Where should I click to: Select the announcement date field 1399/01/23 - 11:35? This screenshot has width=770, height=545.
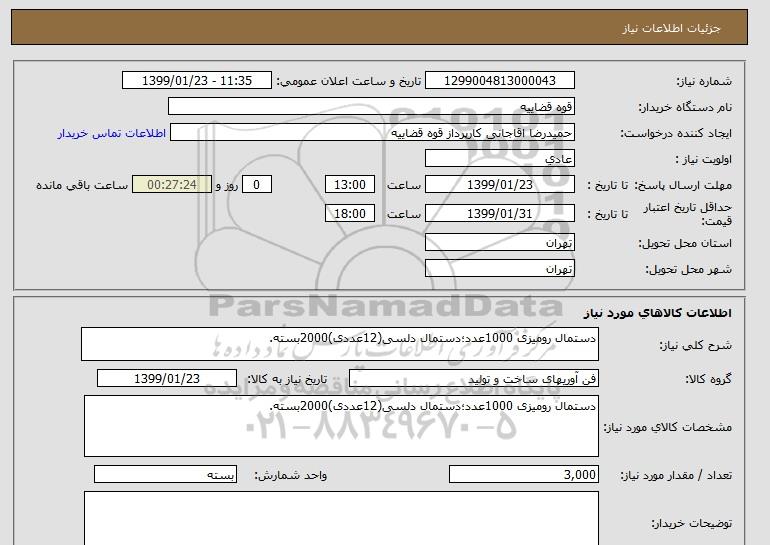point(196,81)
